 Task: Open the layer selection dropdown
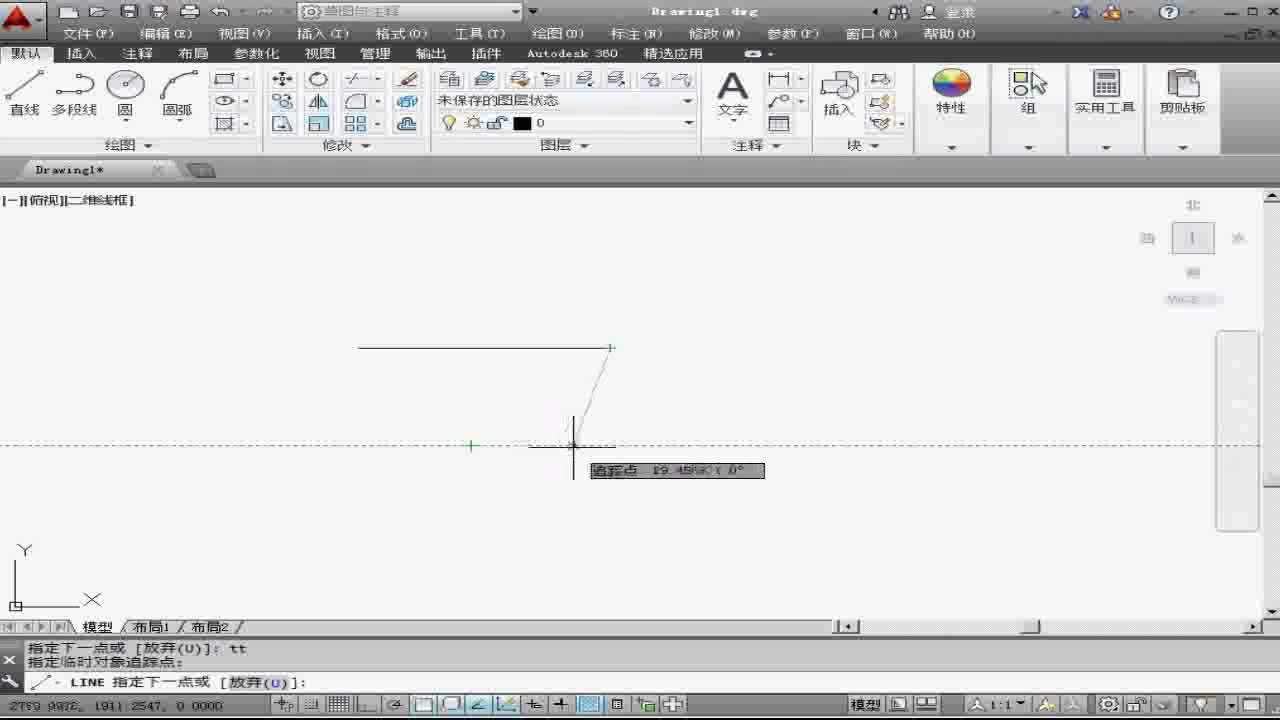686,122
